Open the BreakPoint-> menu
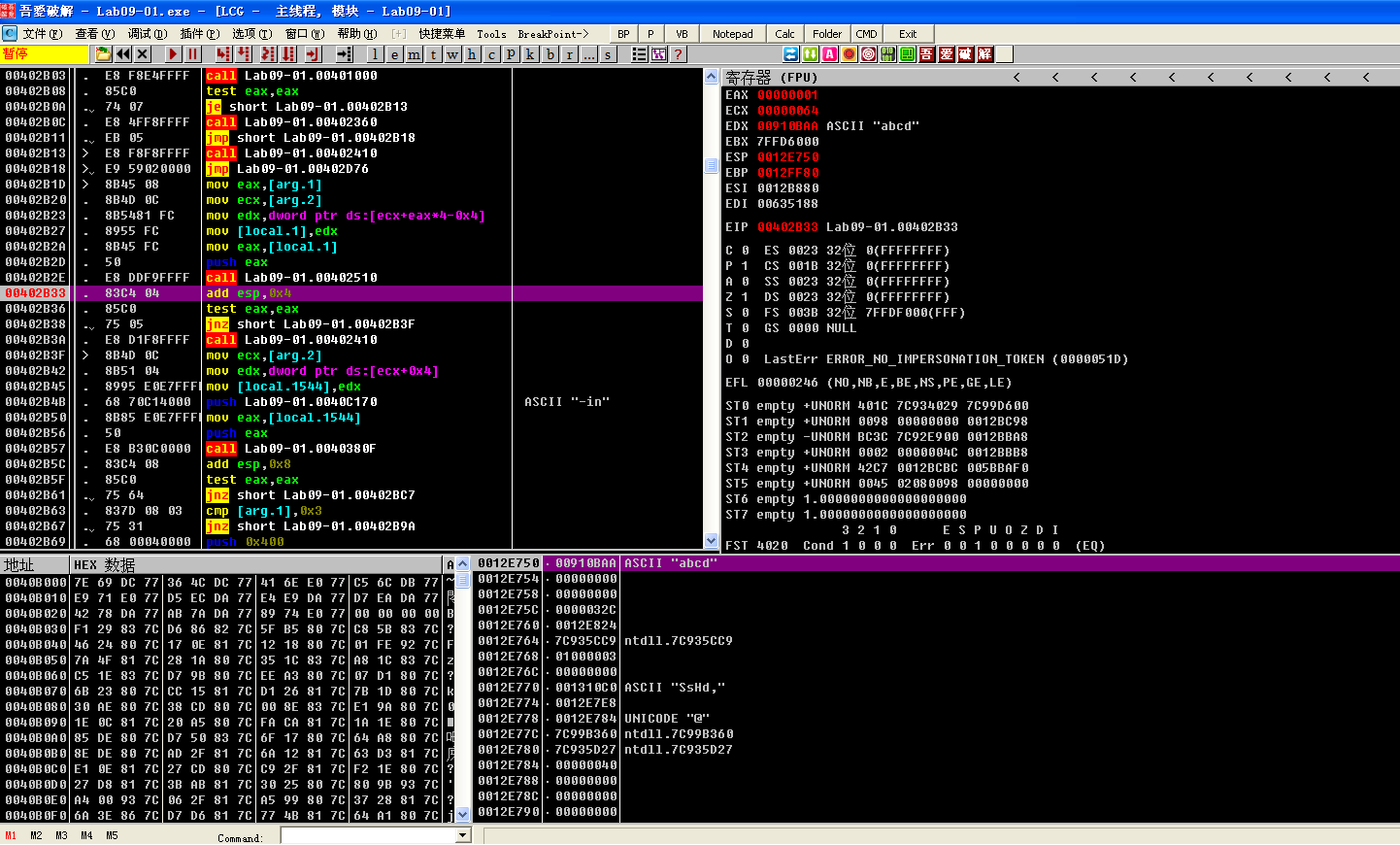Viewport: 1400px width, 845px height. tap(553, 34)
